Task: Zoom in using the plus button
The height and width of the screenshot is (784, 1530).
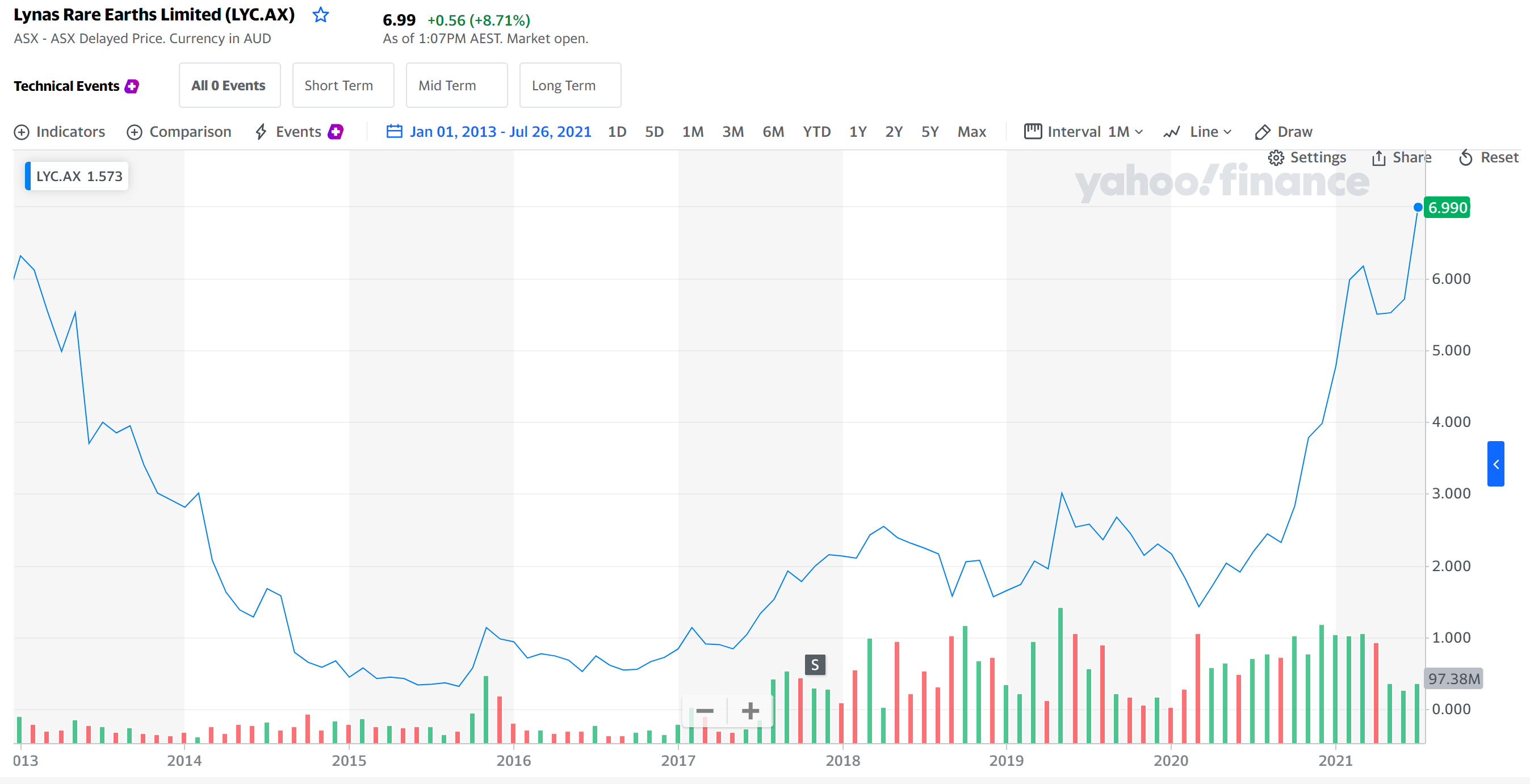Action: pos(750,711)
